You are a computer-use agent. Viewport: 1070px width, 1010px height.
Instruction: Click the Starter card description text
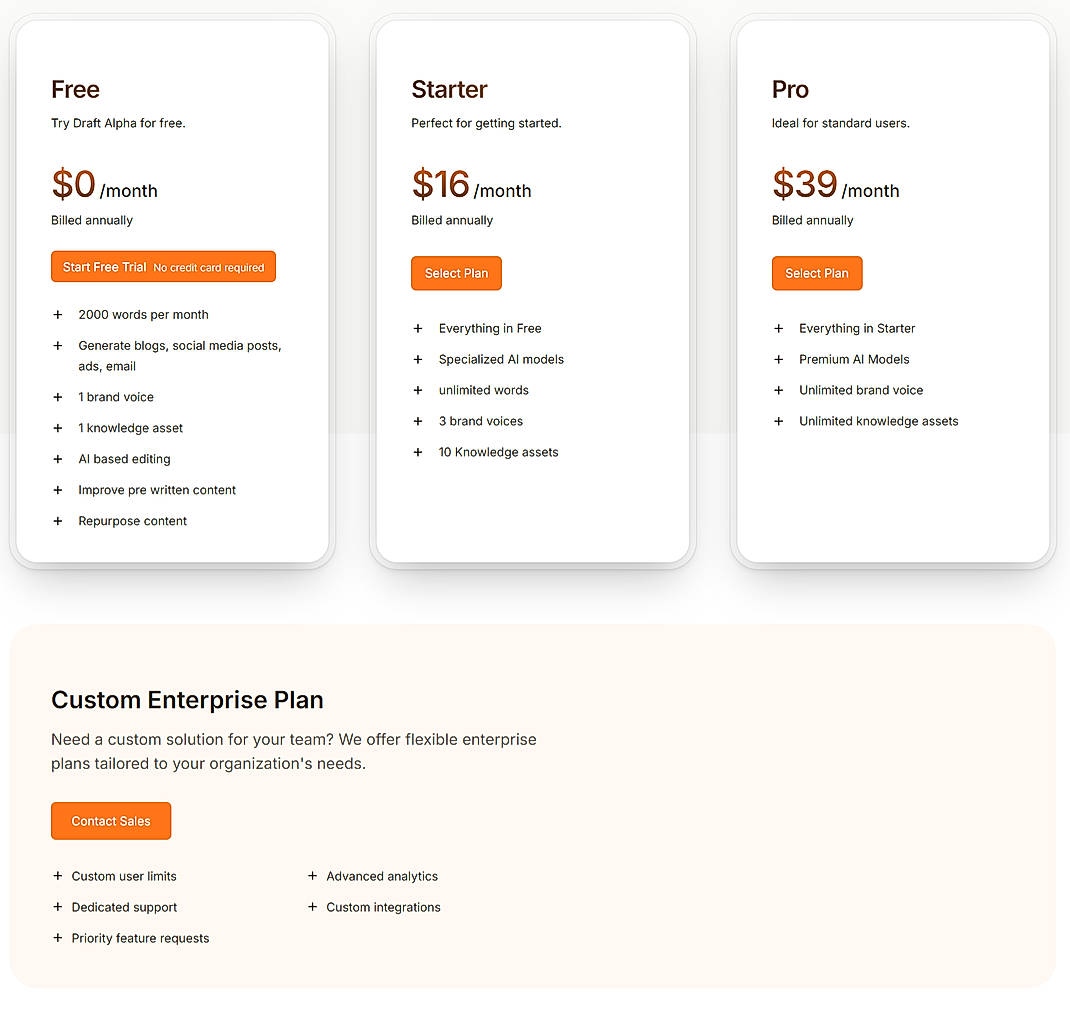point(486,123)
